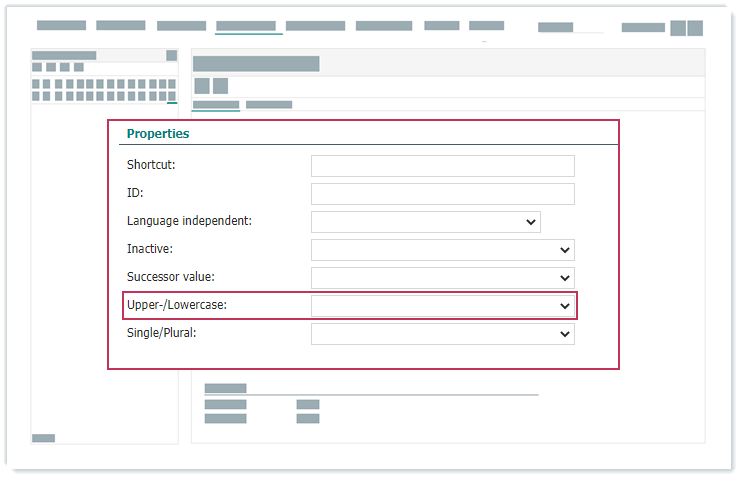This screenshot has height=479, width=741.
Task: Expand the Inactive dropdown list
Action: (x=442, y=250)
